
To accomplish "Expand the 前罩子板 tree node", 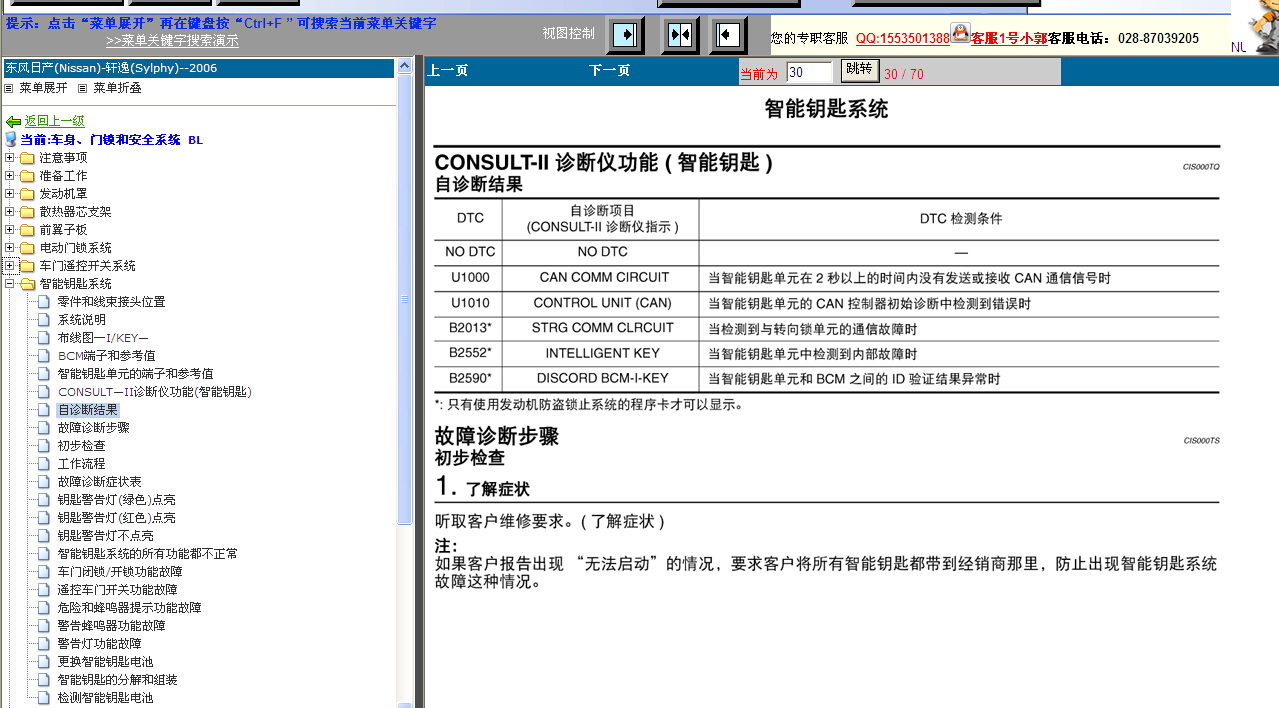I will pos(10,230).
